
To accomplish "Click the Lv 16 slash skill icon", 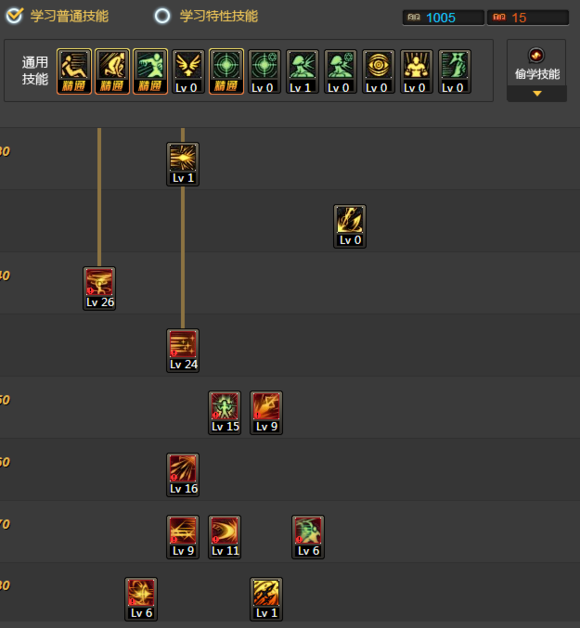I will click(183, 475).
